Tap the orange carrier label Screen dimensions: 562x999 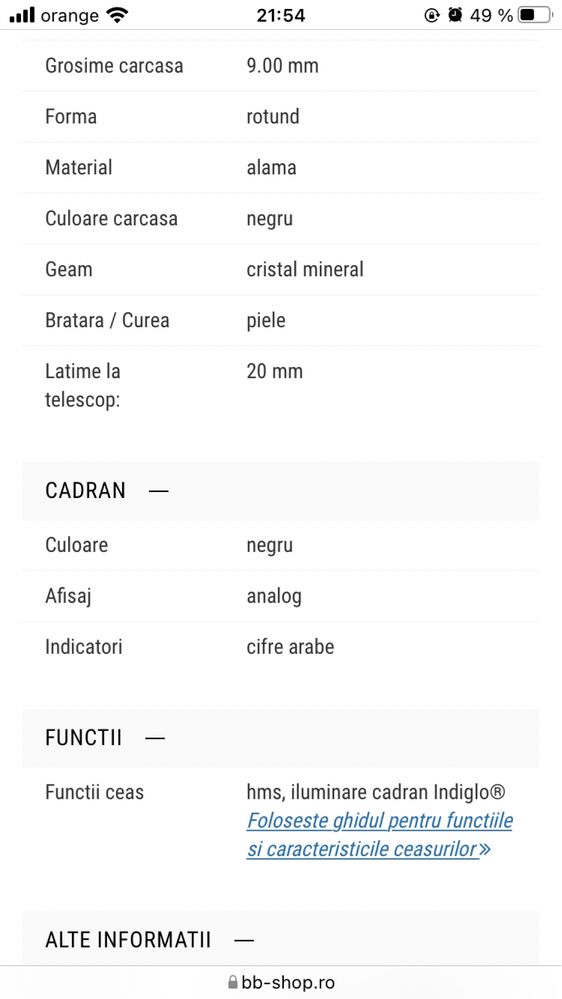tap(69, 16)
